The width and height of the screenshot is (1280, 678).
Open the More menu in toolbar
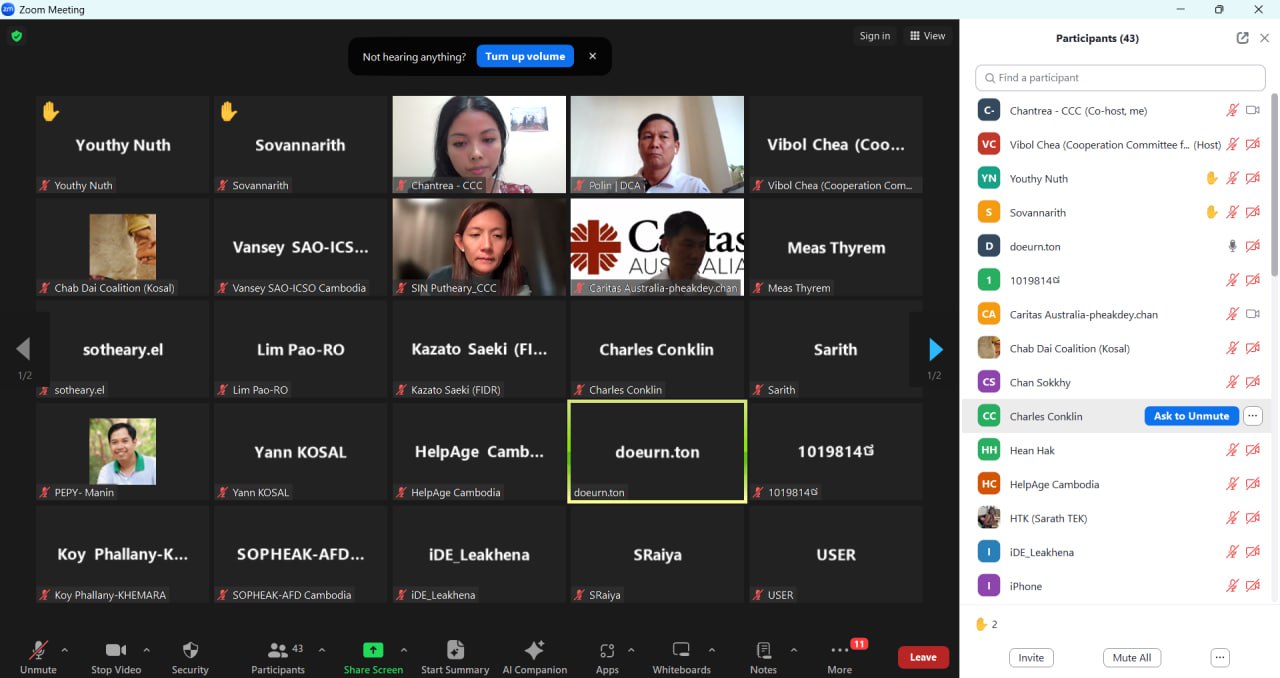point(840,651)
